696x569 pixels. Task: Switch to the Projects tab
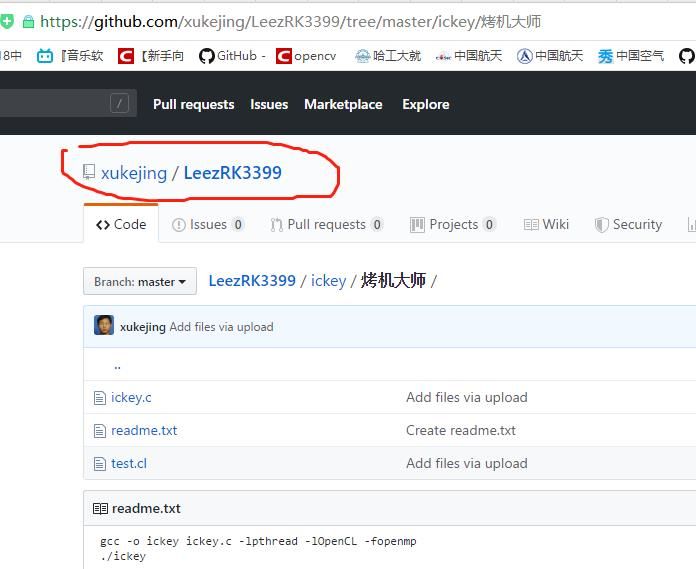(452, 225)
